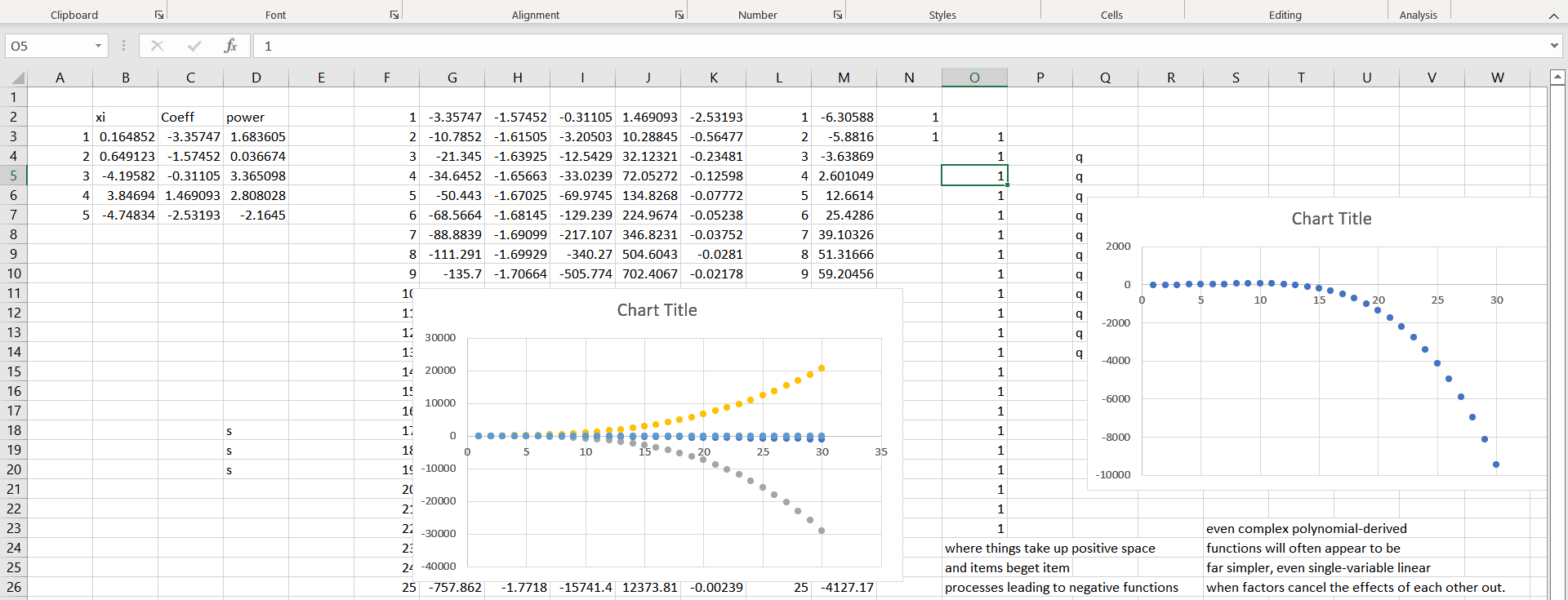
Task: Click cell M10 containing 59.20456
Action: point(844,273)
